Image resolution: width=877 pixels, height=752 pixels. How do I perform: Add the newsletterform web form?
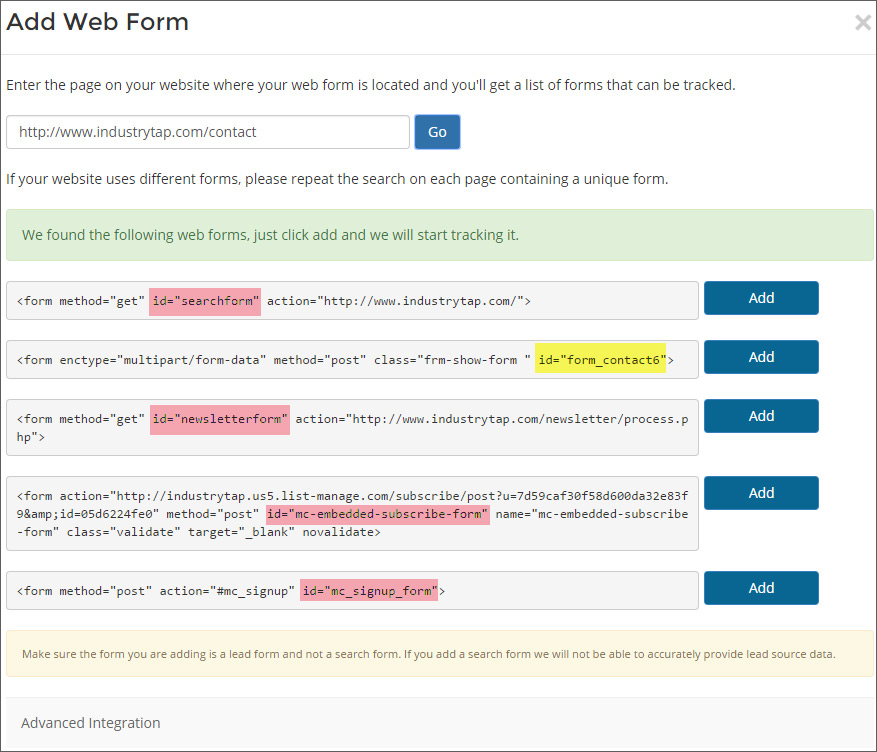tap(761, 416)
